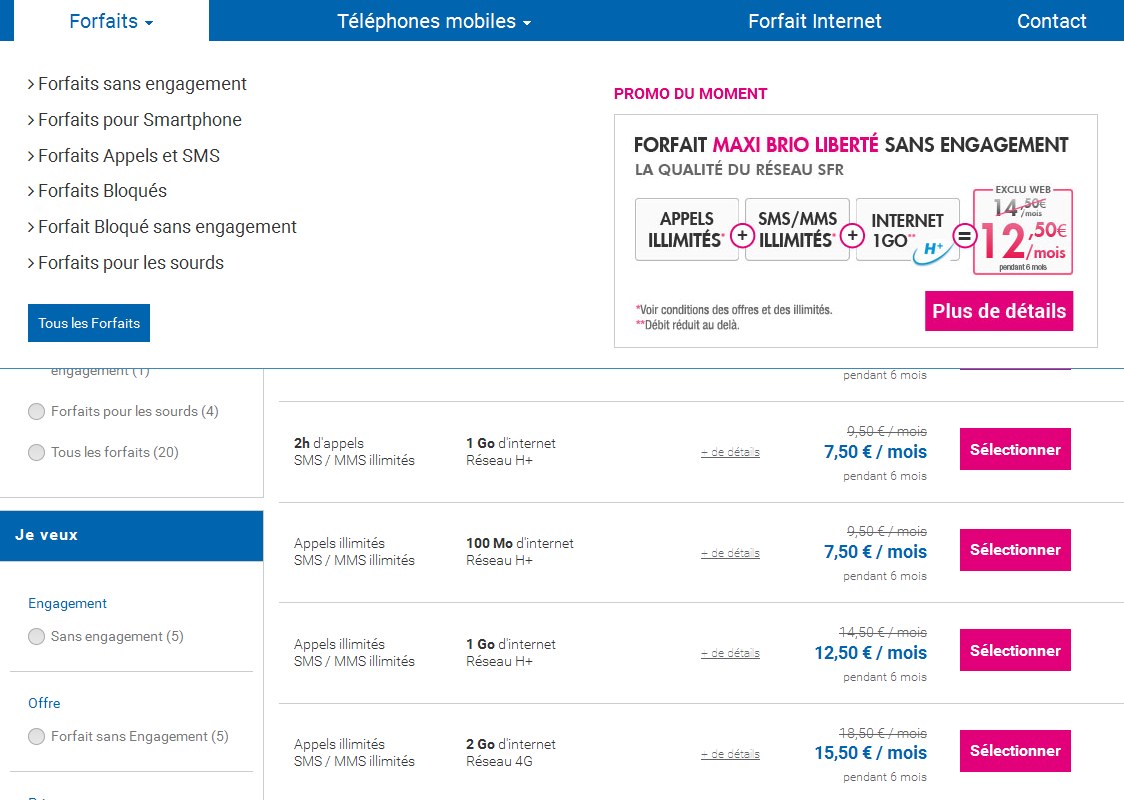Click the Tous les Forfaits button
The width and height of the screenshot is (1124, 800).
[x=89, y=323]
